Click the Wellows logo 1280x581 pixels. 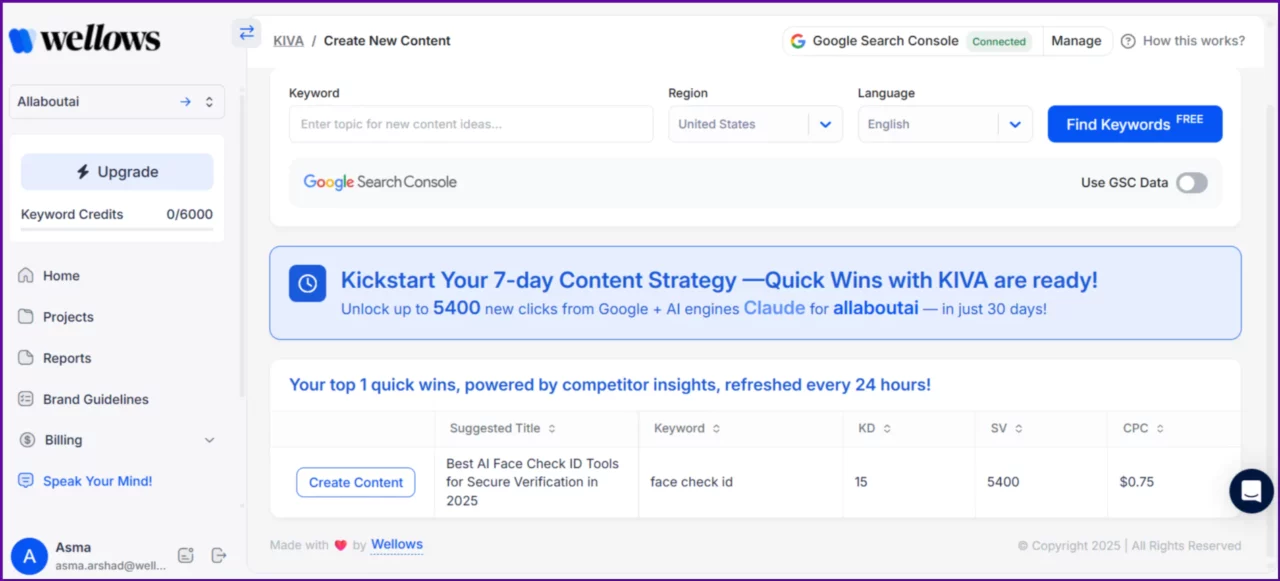[85, 39]
